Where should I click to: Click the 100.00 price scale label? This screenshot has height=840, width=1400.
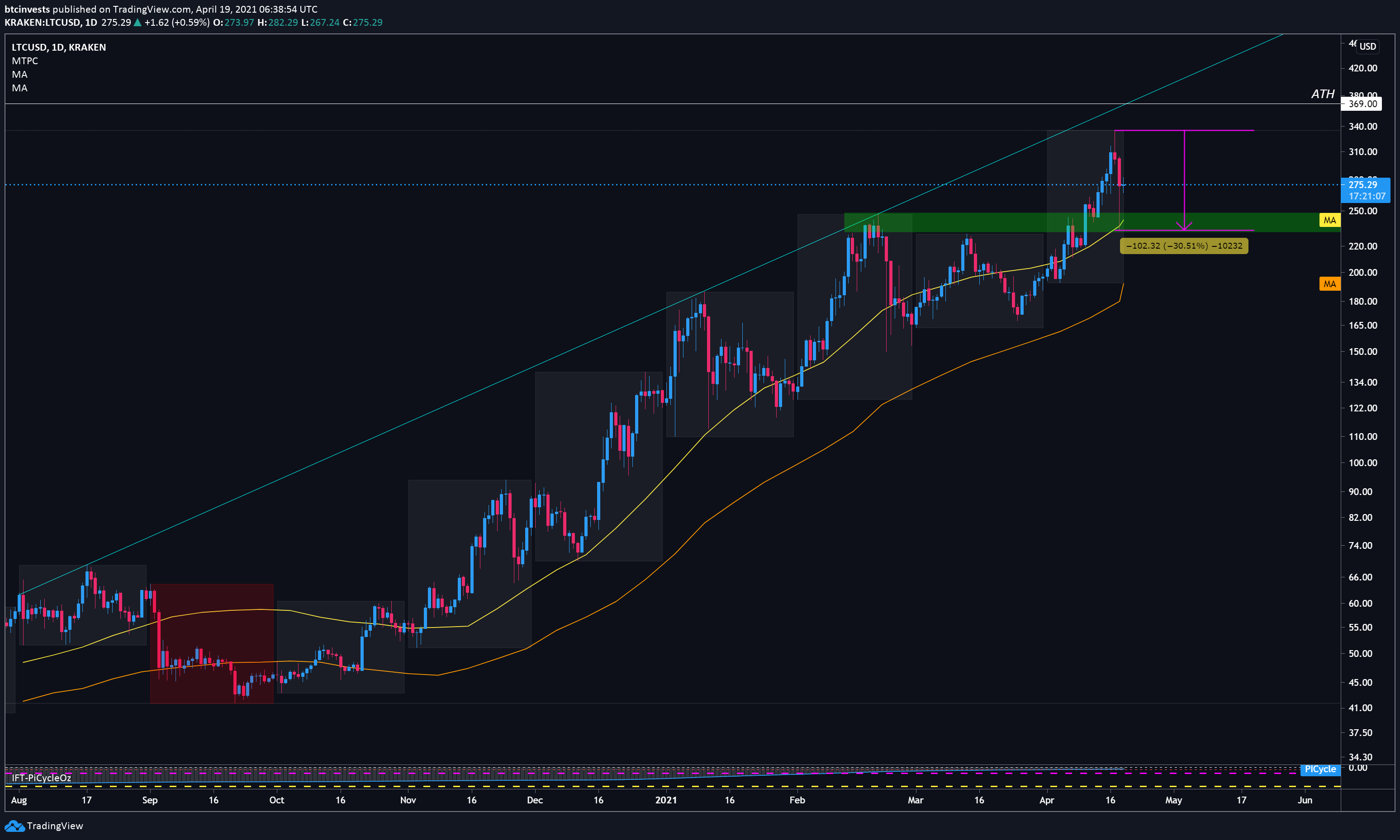pyautogui.click(x=1362, y=463)
